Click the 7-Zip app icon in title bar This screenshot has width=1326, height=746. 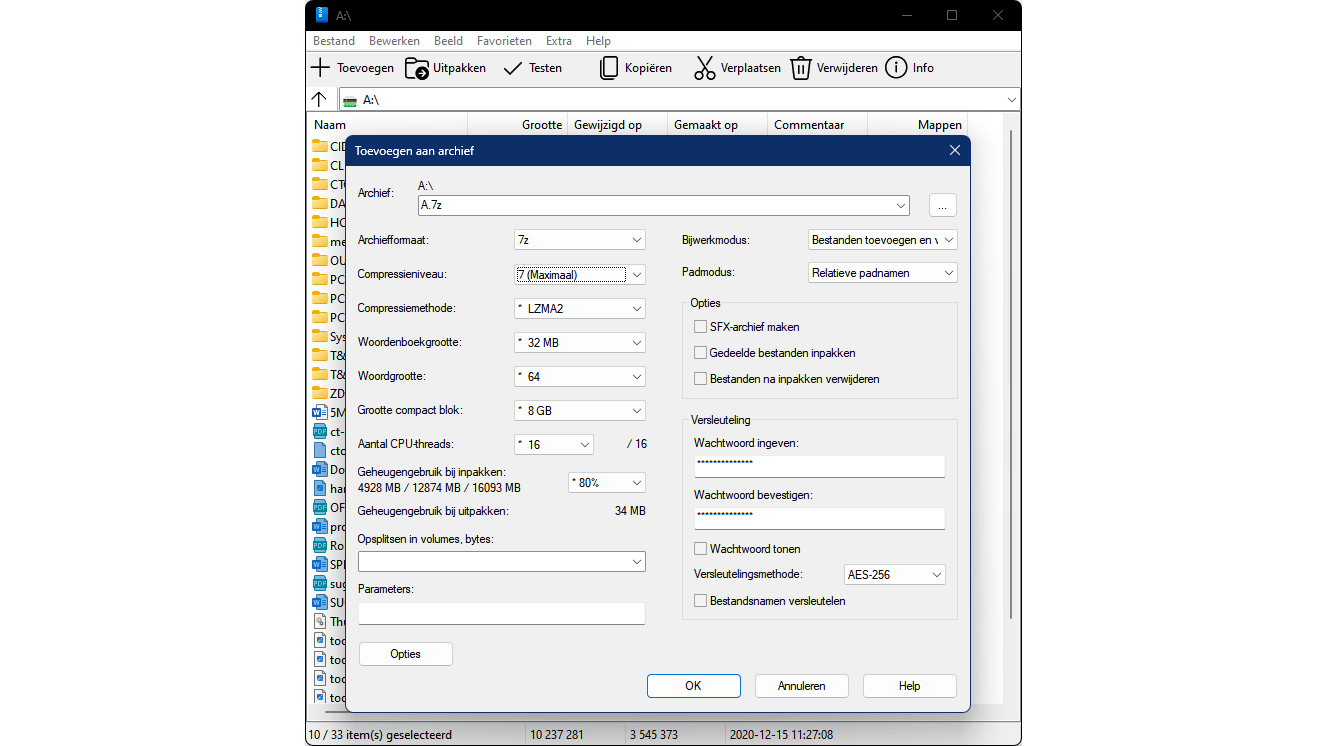click(x=321, y=15)
